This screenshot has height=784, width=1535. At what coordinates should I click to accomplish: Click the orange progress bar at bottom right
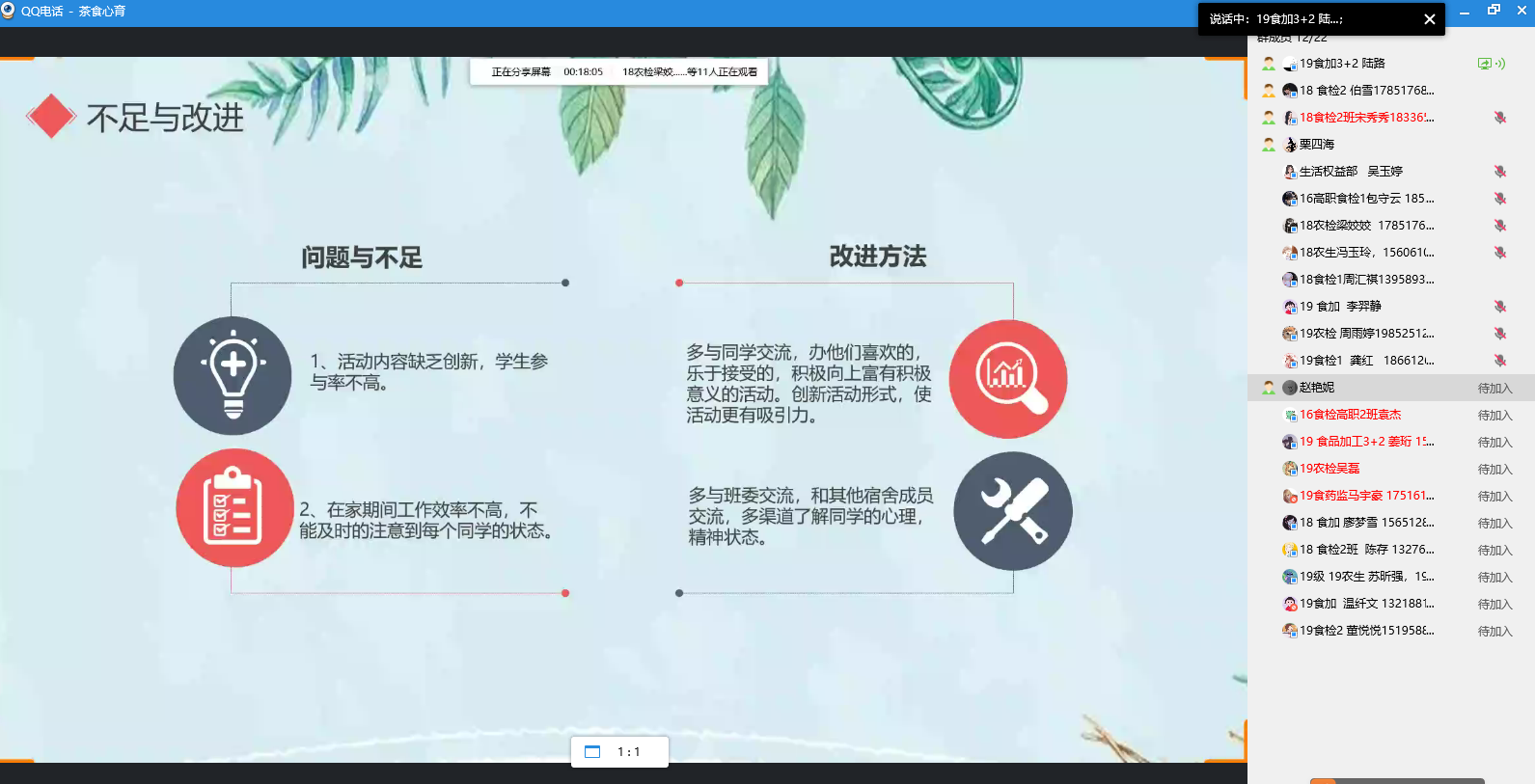point(1323,780)
